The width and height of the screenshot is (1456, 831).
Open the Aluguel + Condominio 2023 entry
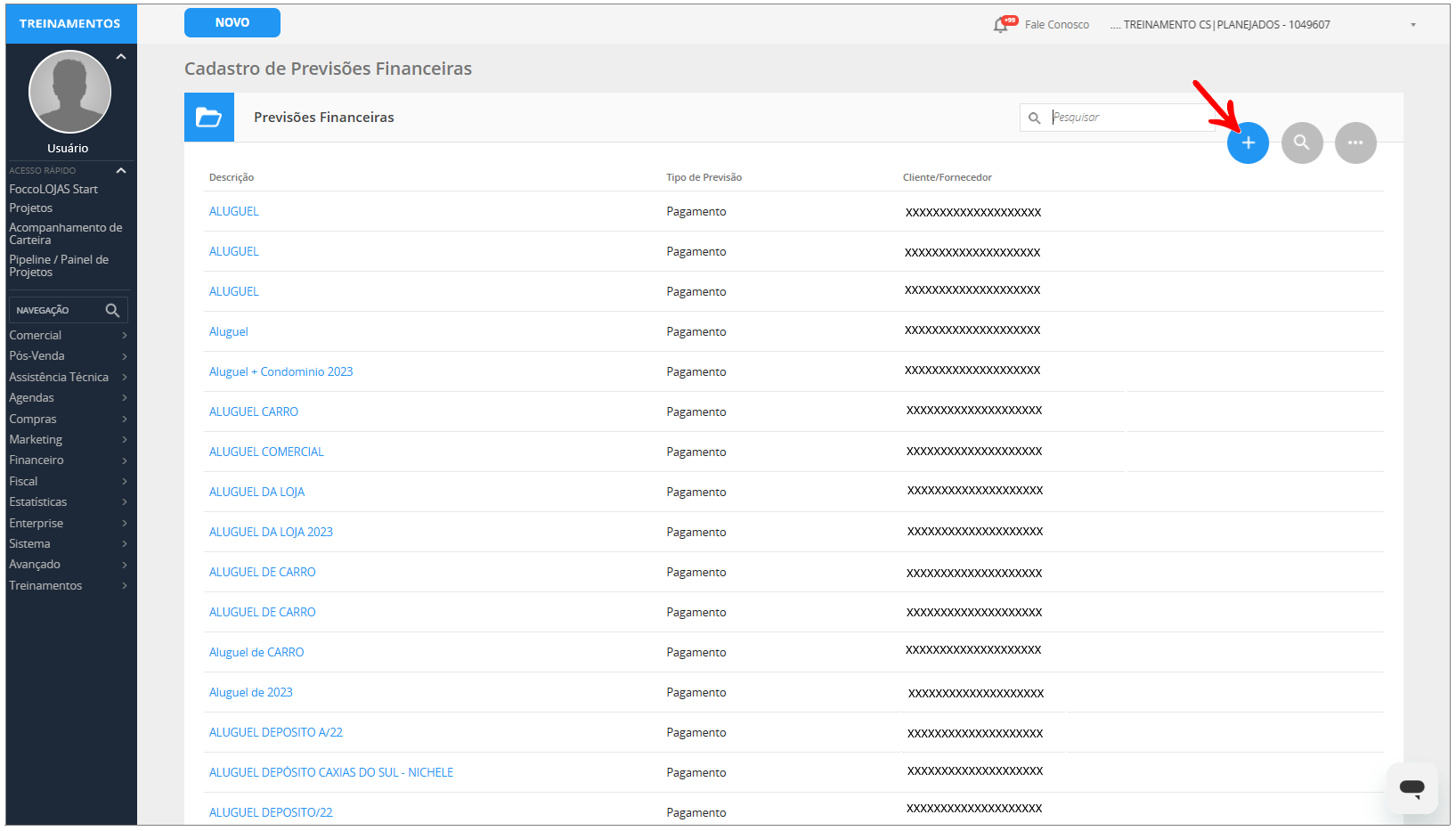(281, 372)
